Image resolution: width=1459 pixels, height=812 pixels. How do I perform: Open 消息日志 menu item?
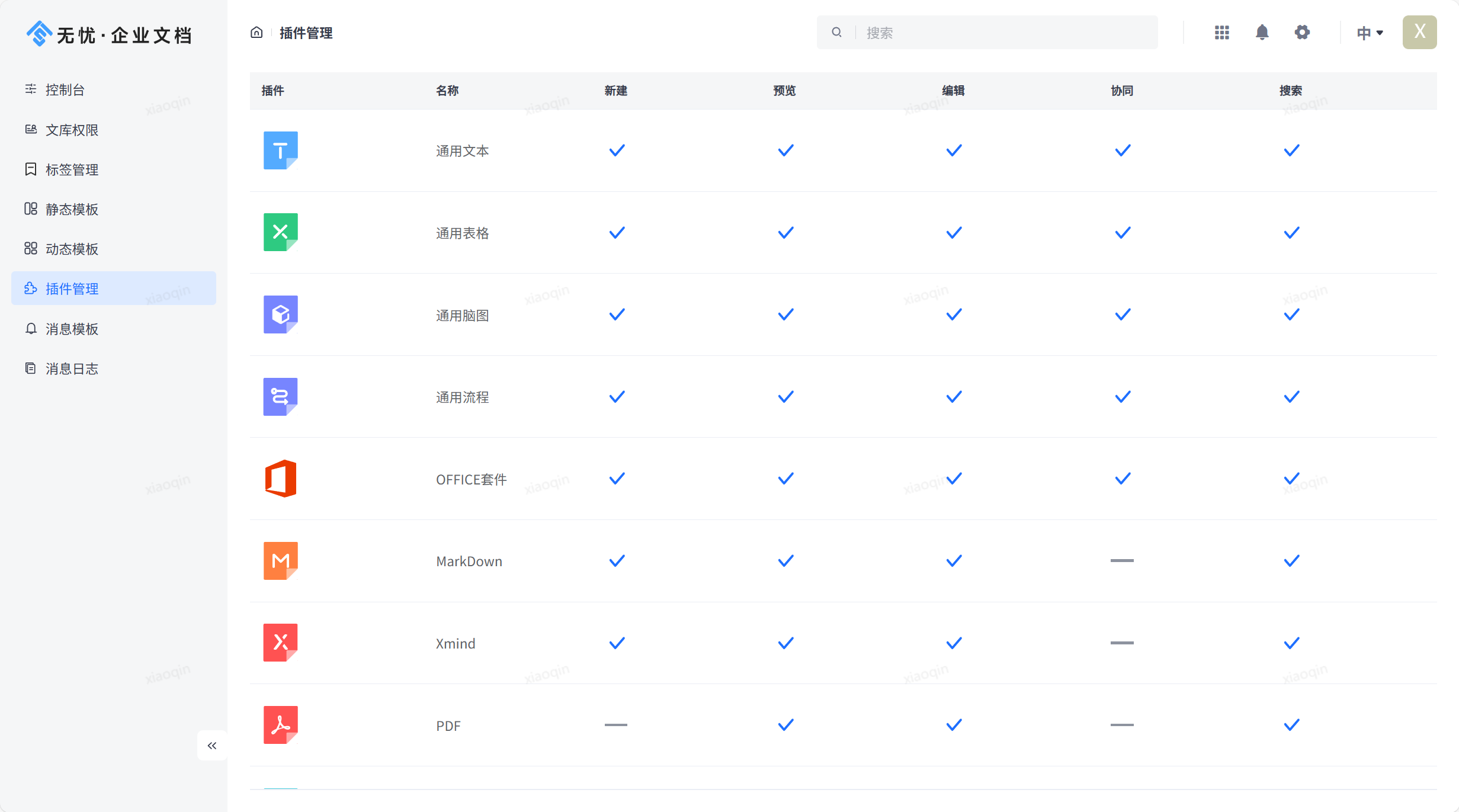[114, 368]
